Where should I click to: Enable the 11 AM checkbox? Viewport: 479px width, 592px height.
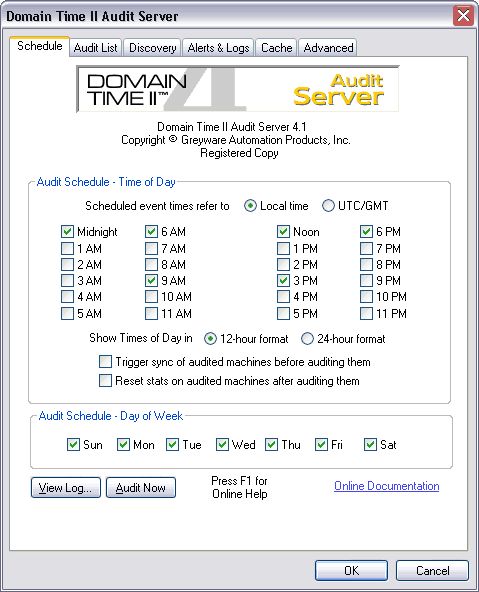coord(151,313)
